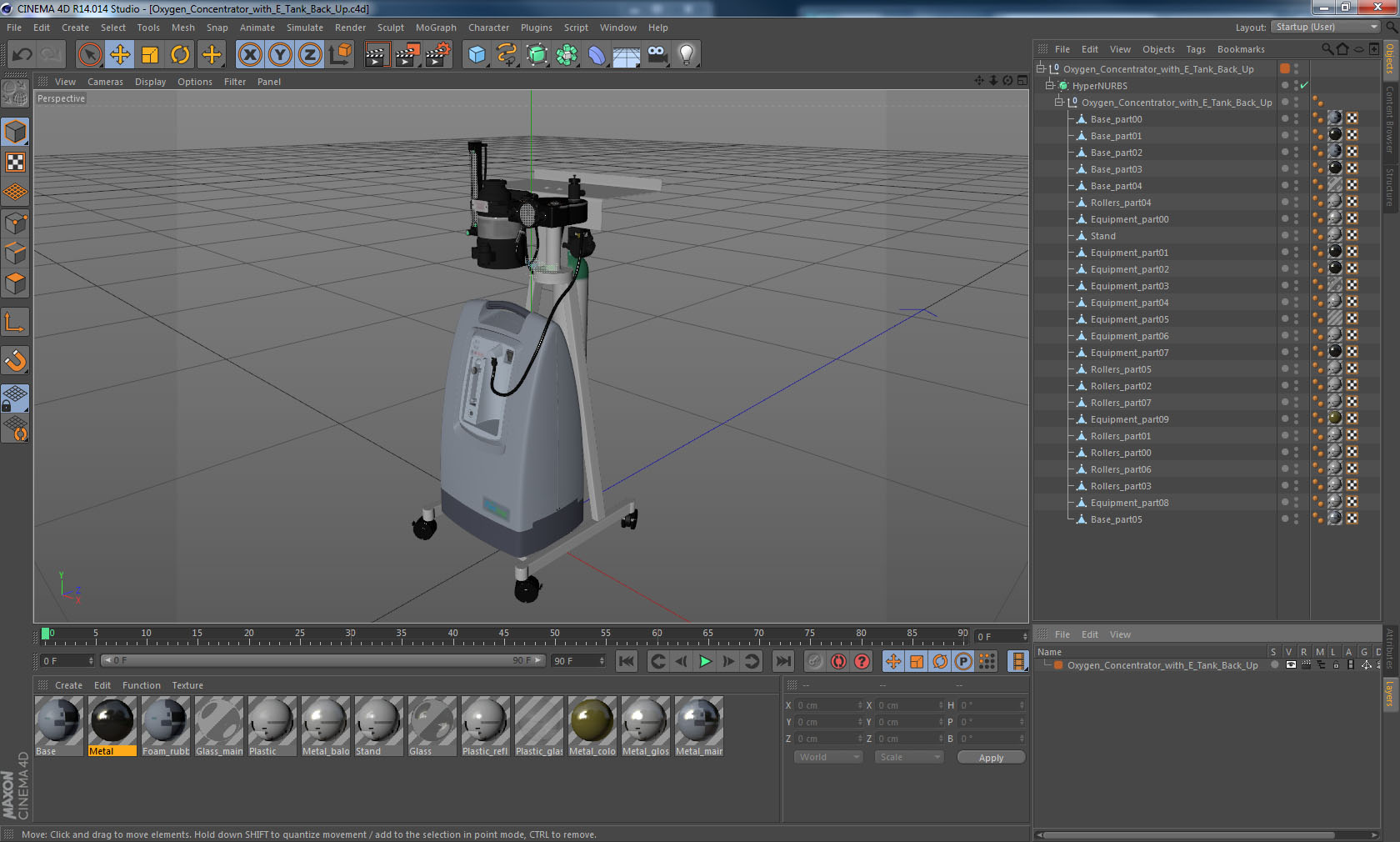Activate the Move tool in top toolbar
1400x842 pixels.
pos(120,55)
